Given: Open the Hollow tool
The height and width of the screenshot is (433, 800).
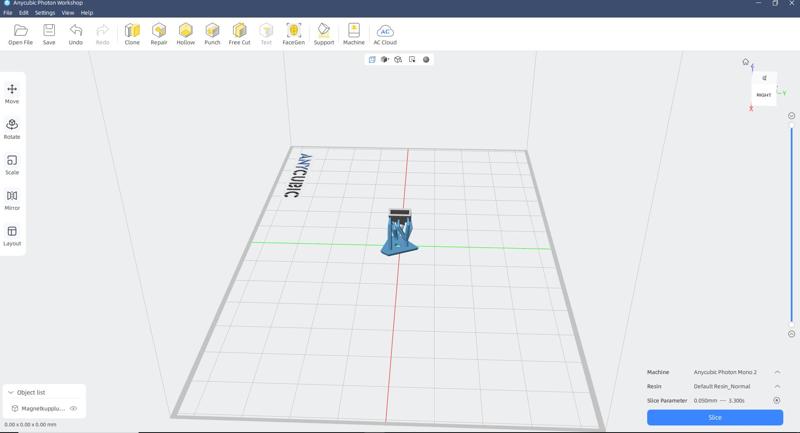Looking at the screenshot, I should 186,34.
